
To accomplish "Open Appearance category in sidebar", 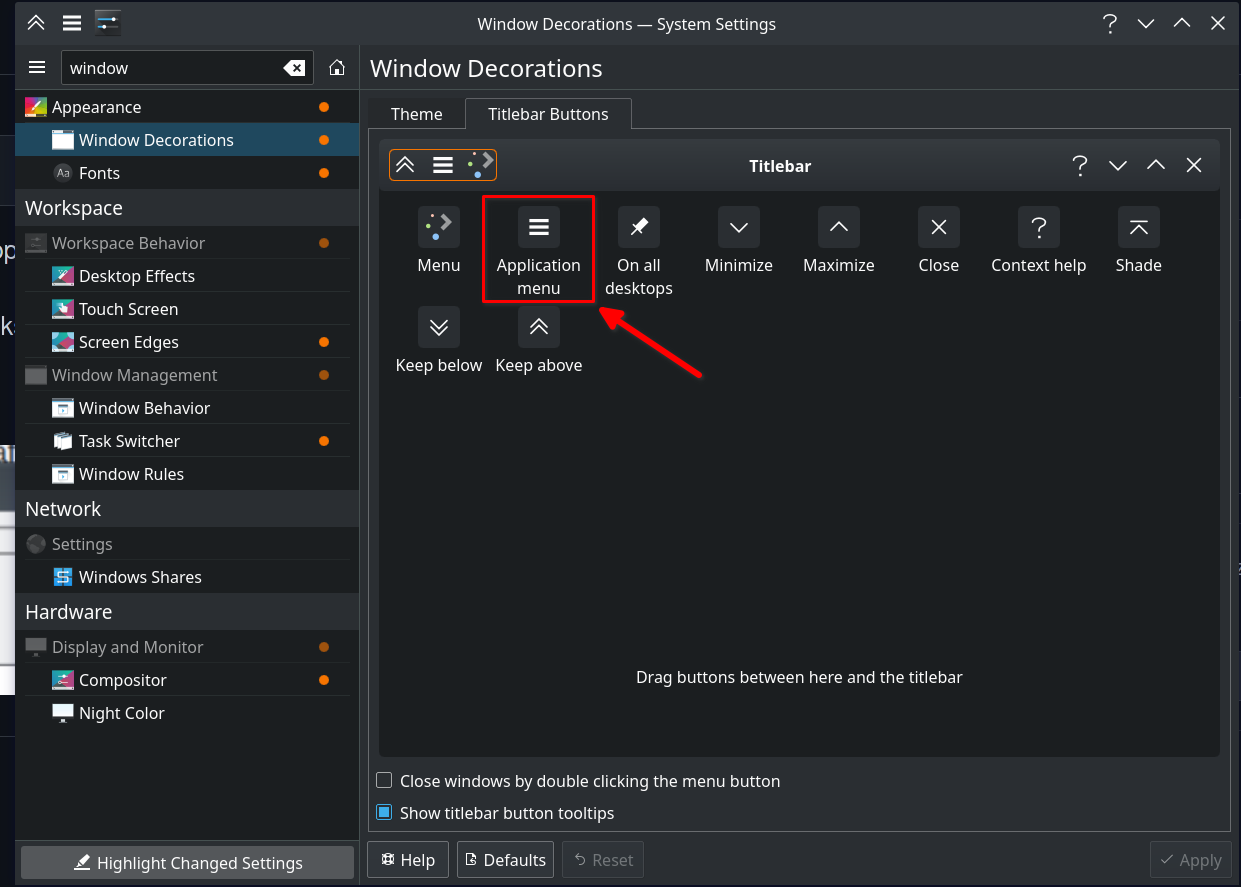I will coord(187,107).
